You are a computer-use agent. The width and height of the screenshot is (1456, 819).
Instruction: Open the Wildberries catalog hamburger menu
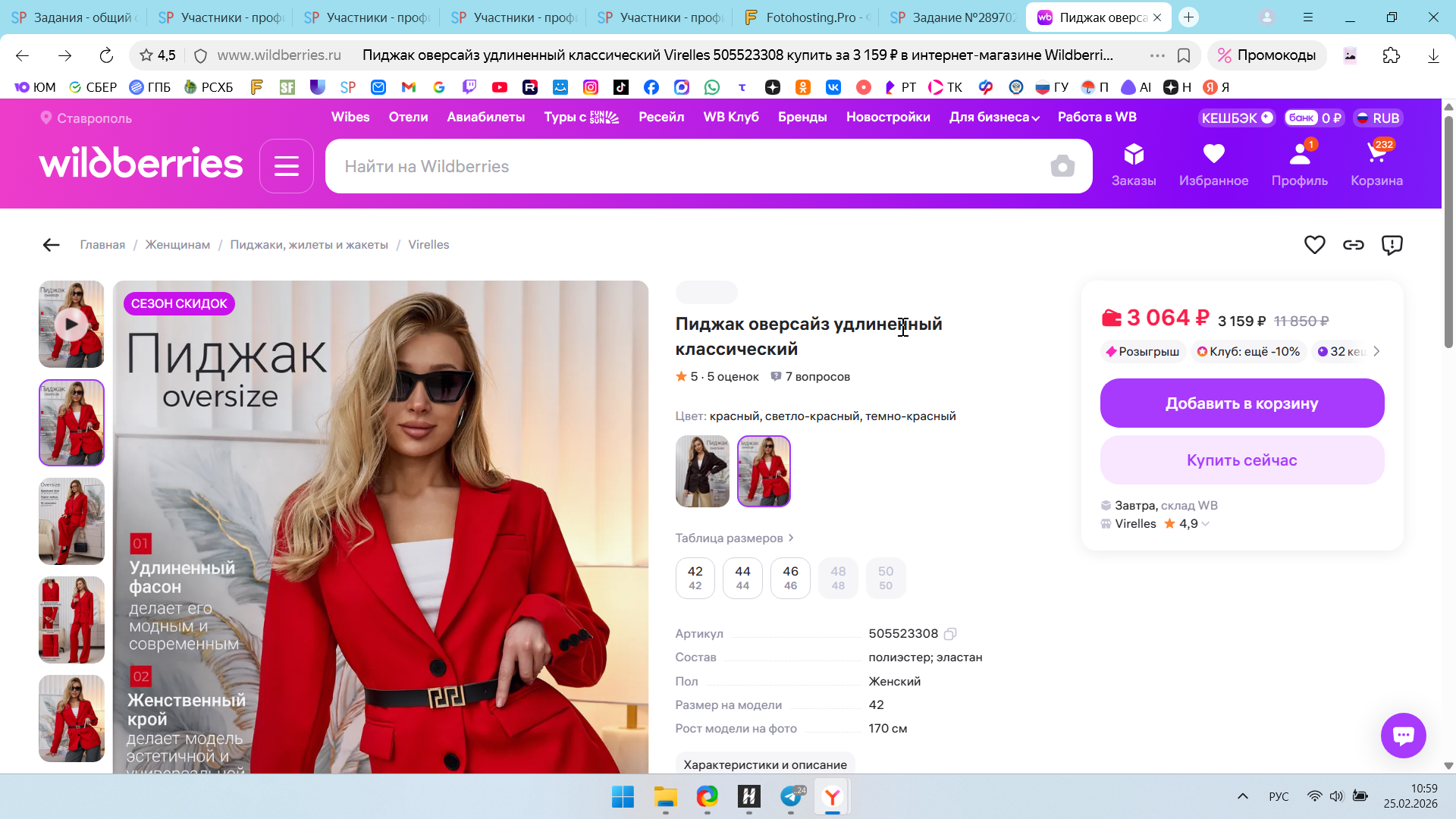[286, 166]
